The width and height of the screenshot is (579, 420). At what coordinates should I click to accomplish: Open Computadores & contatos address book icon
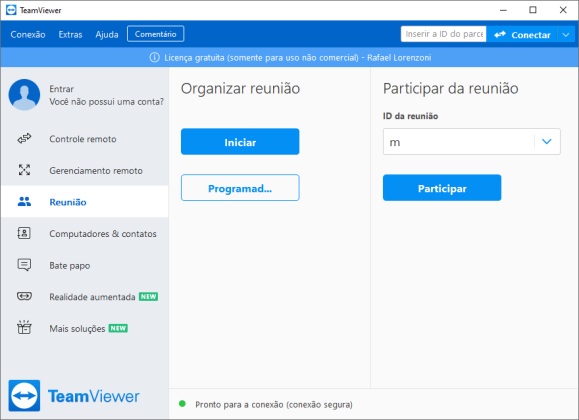(x=24, y=233)
